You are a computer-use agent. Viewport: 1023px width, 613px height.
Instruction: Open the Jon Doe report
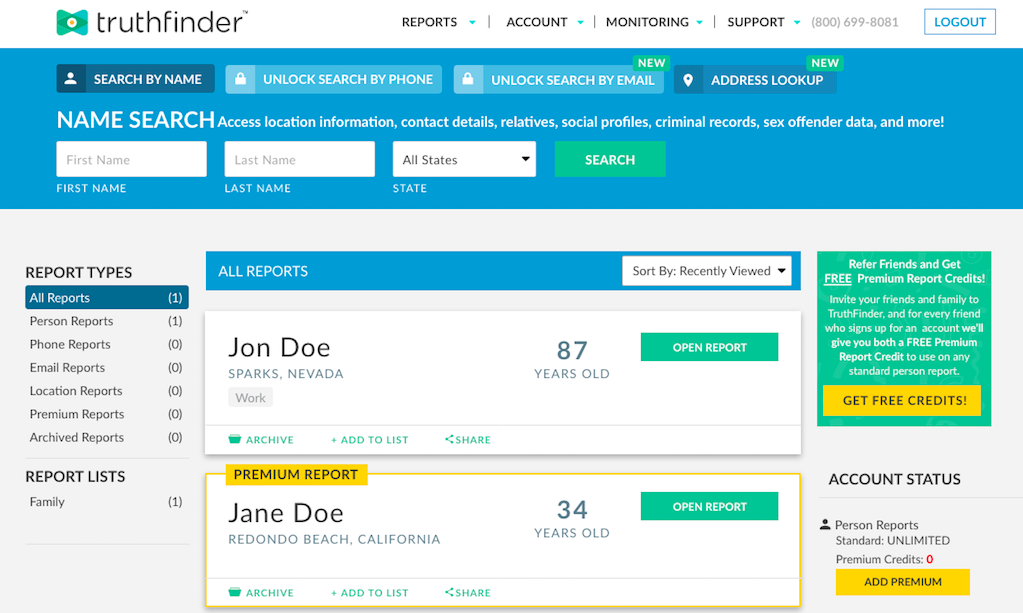tap(709, 347)
